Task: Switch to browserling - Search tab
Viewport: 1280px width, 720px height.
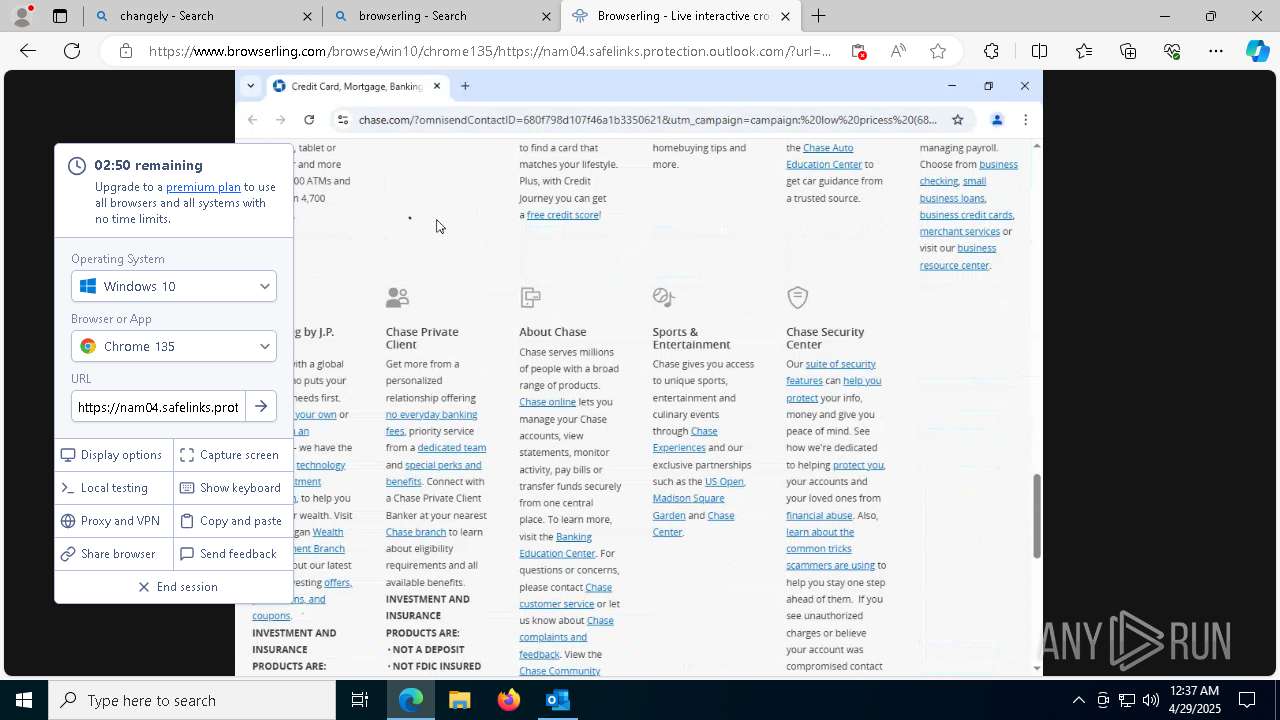Action: 442,16
